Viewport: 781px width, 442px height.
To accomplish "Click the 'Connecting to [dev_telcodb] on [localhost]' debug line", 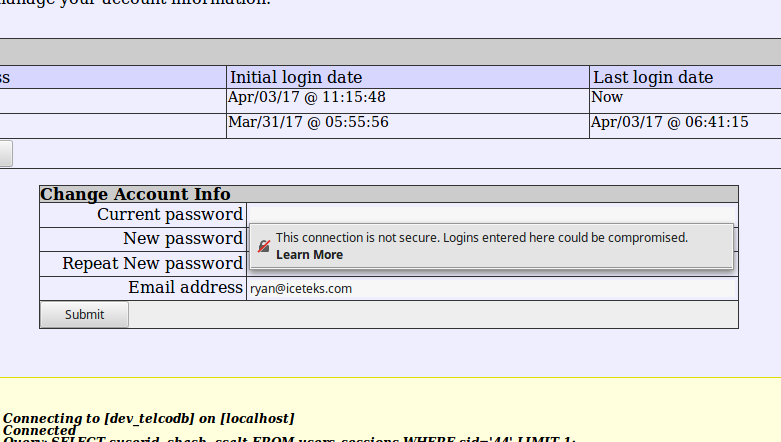I will point(148,418).
